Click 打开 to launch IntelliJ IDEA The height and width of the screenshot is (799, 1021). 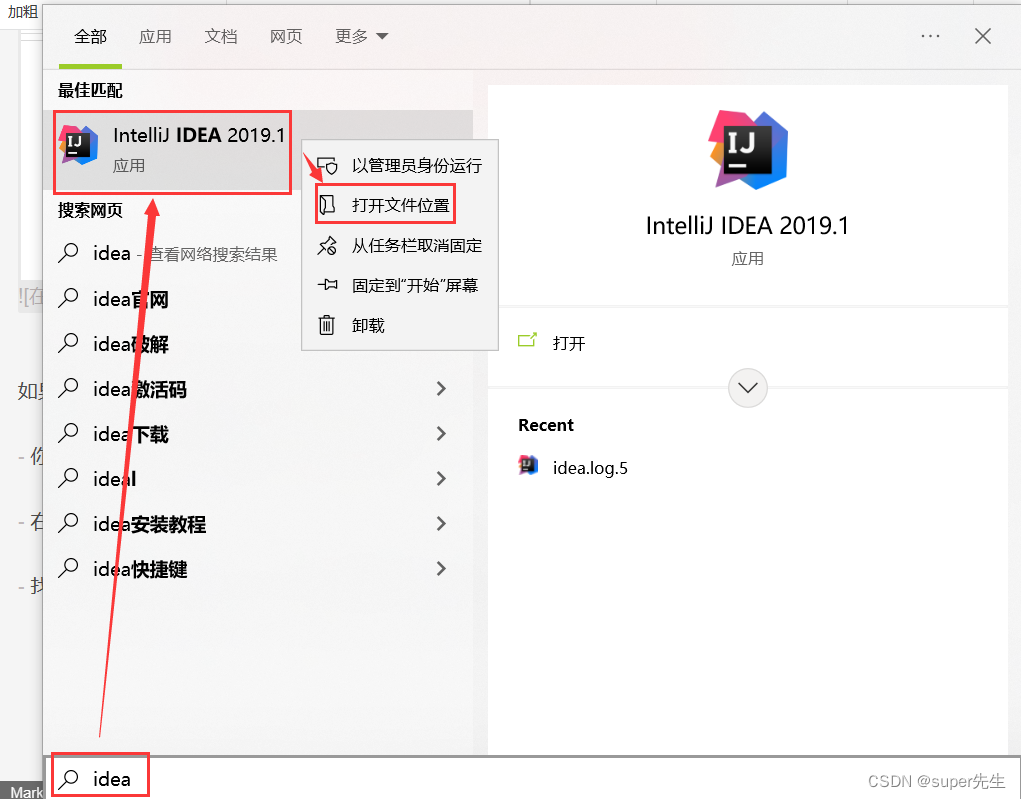point(568,343)
